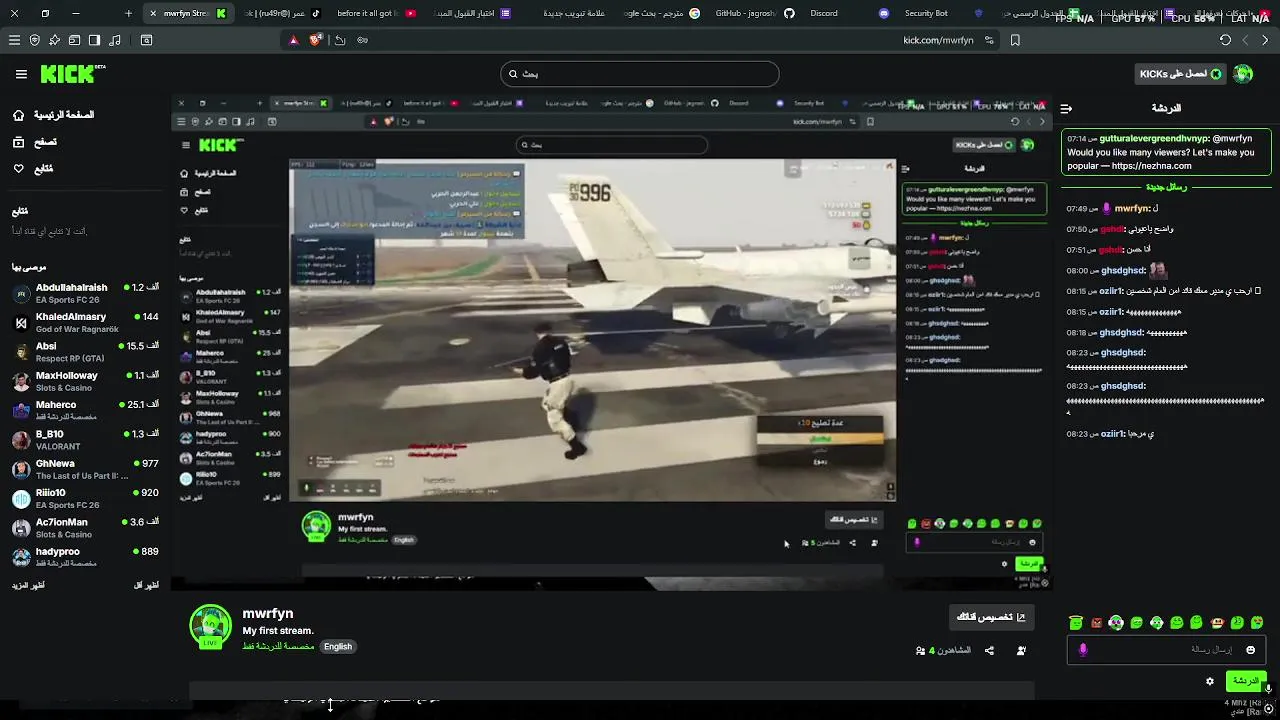The image size is (1280, 720).
Task: Bookmark this page with bookmark icon
Action: [x=1015, y=40]
